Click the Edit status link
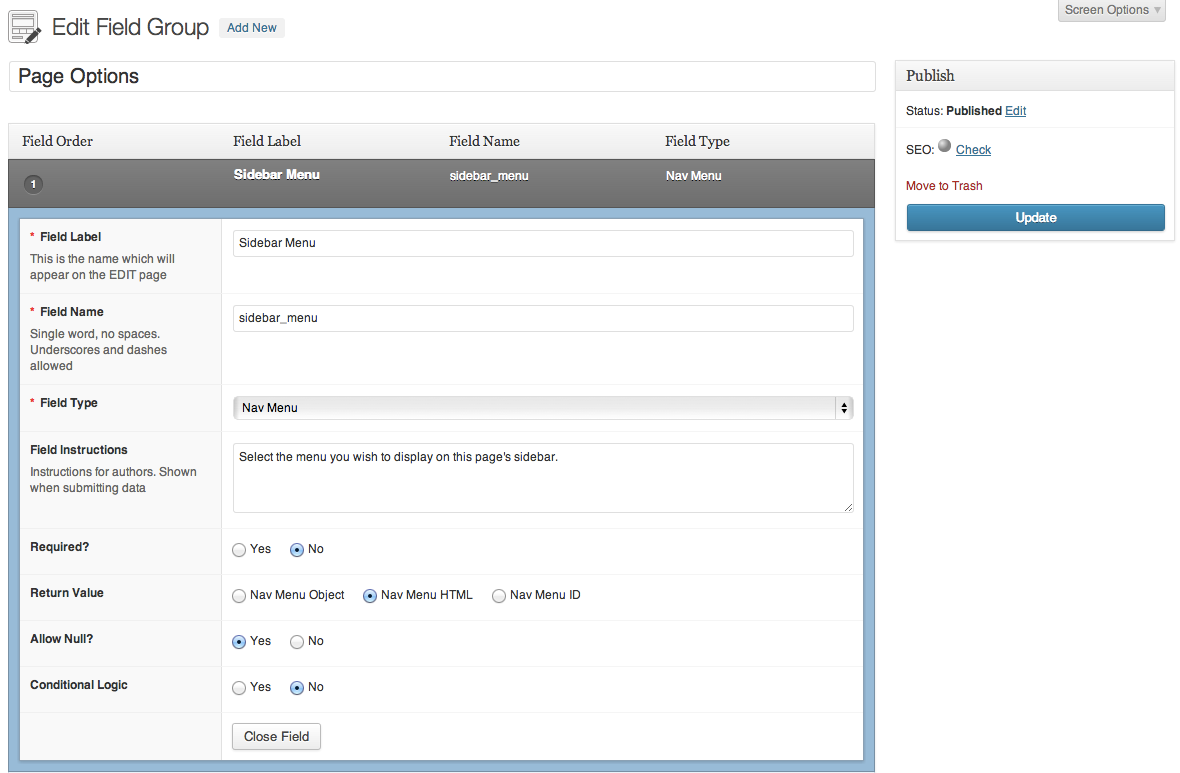1180x773 pixels. [1015, 111]
